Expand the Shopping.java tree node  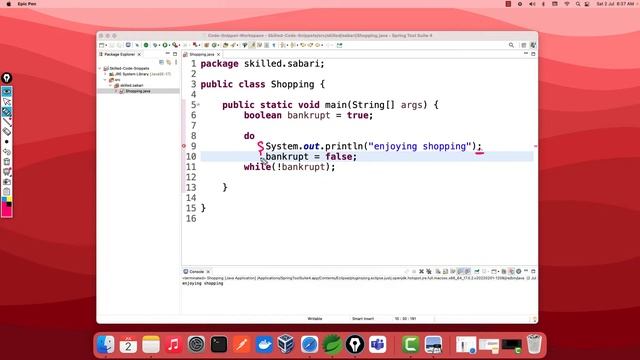[x=116, y=91]
